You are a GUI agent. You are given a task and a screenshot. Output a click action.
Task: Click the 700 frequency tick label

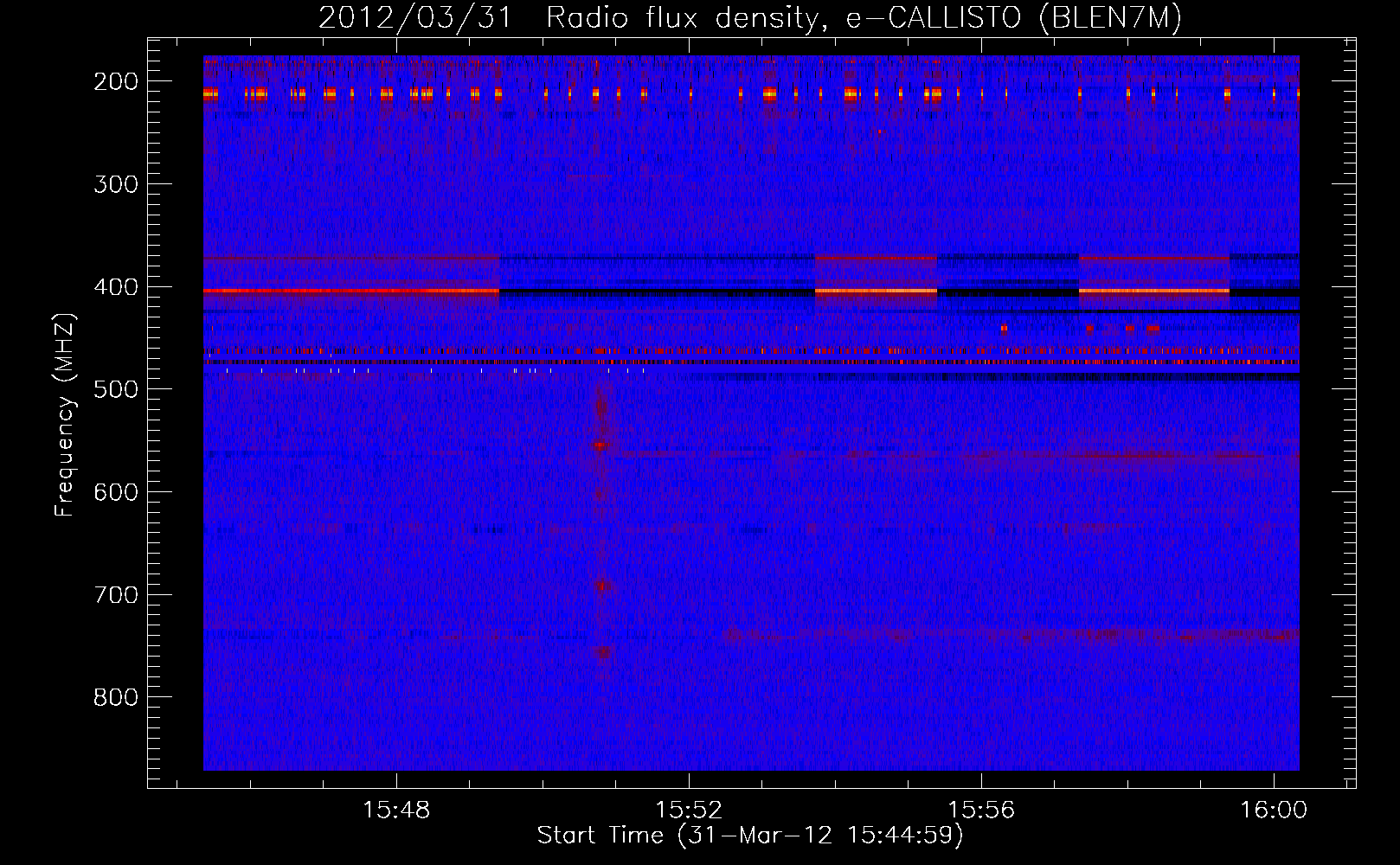[x=116, y=595]
